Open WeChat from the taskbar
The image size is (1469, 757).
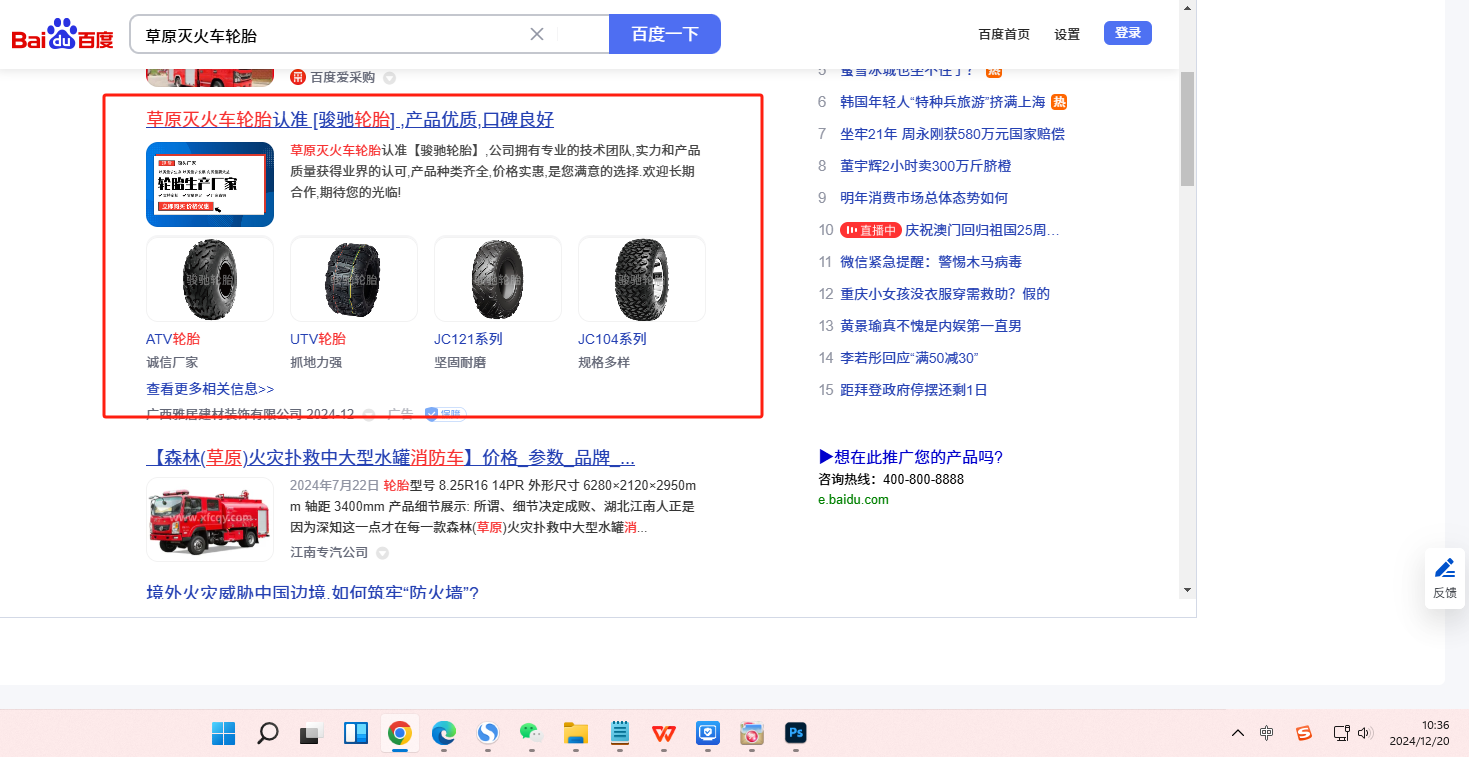tap(531, 733)
